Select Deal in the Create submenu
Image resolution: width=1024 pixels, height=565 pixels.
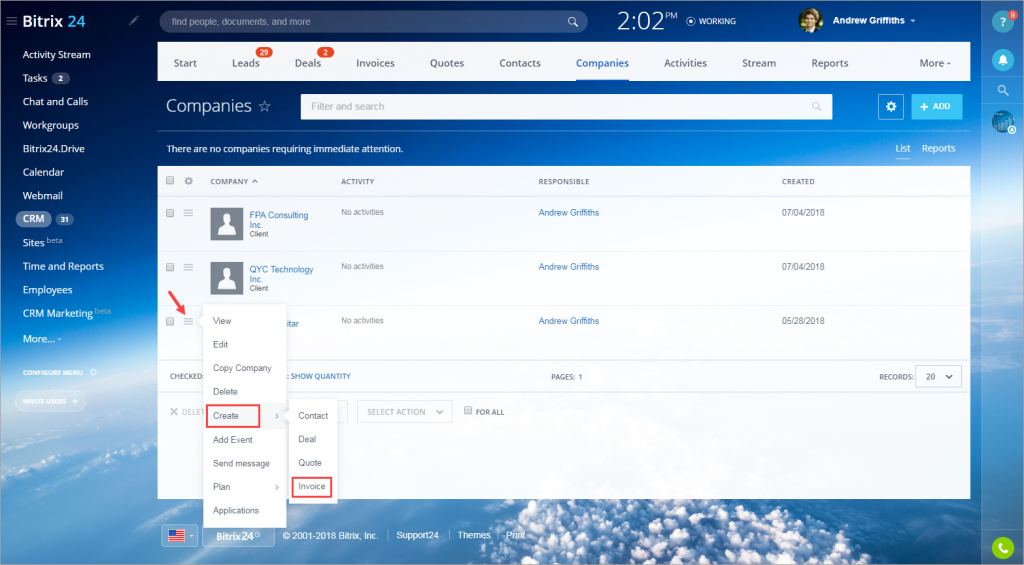point(308,439)
